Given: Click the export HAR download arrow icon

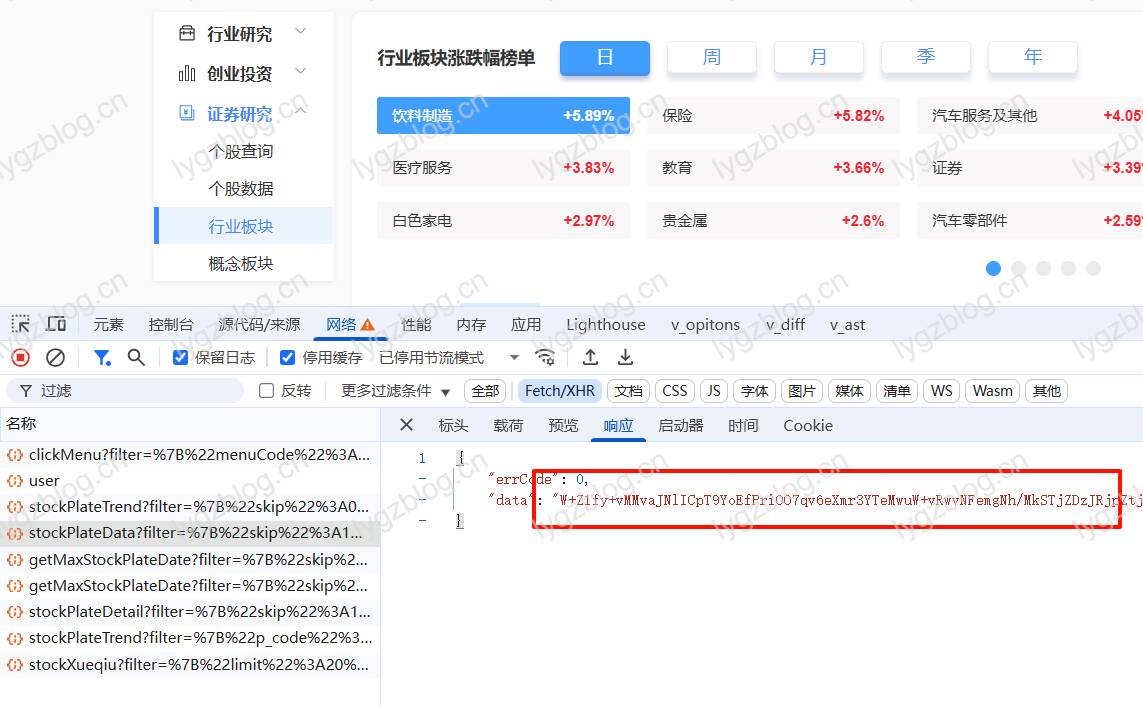Looking at the screenshot, I should 625,356.
